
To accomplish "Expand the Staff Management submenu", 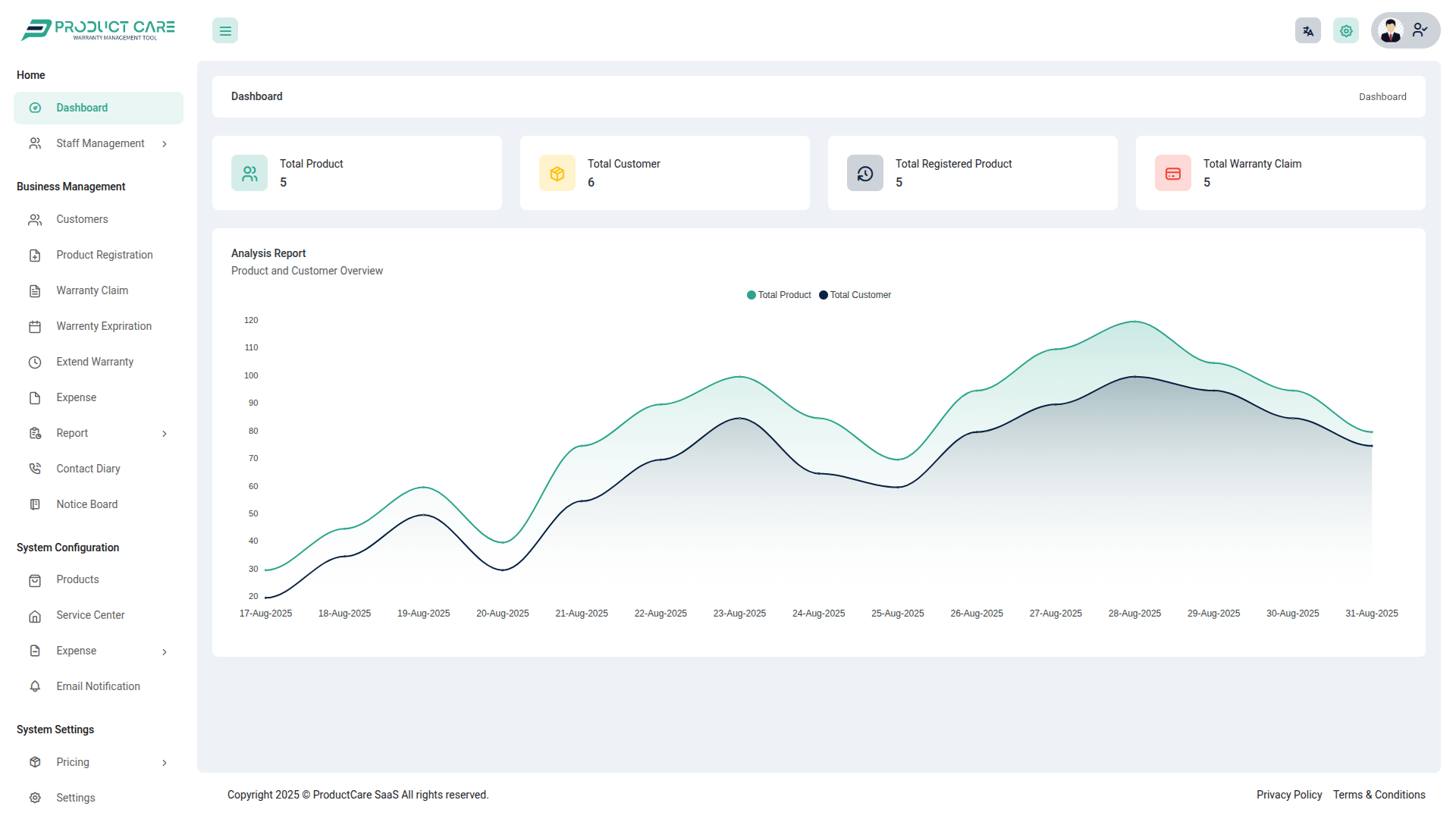I will [165, 144].
